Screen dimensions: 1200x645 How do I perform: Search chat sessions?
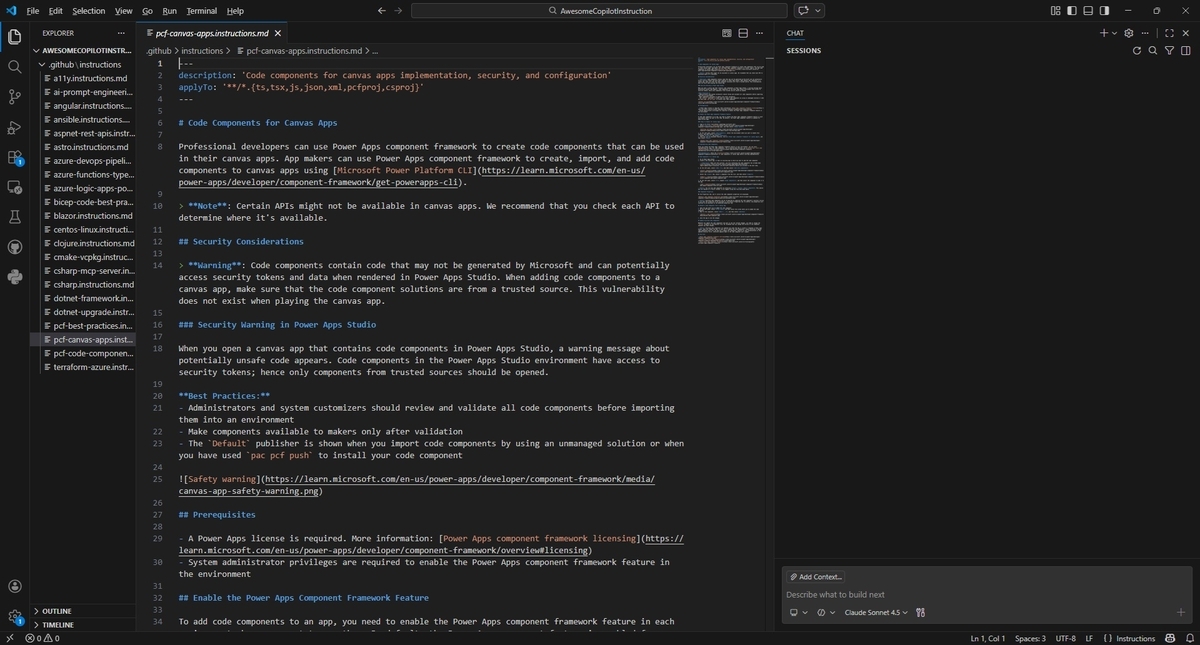click(1153, 50)
